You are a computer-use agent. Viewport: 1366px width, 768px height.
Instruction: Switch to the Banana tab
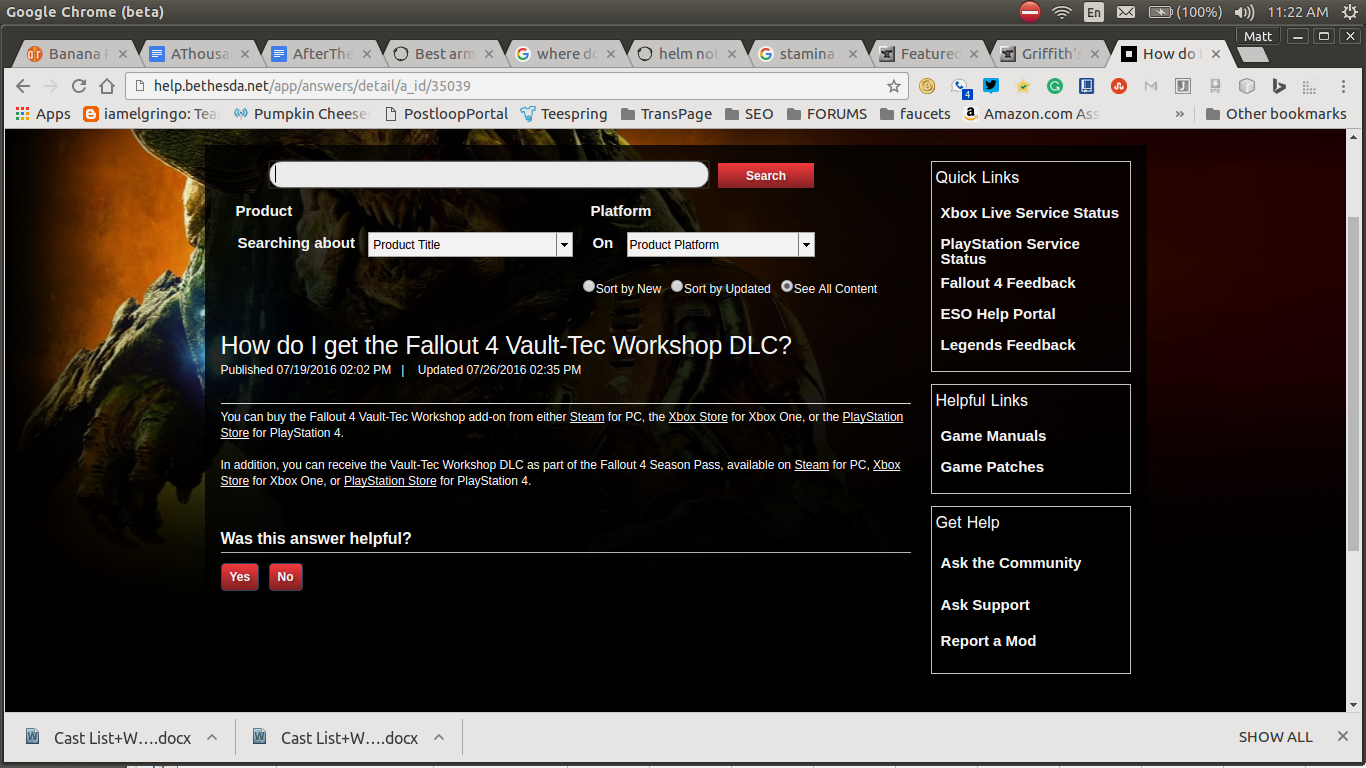tap(76, 54)
